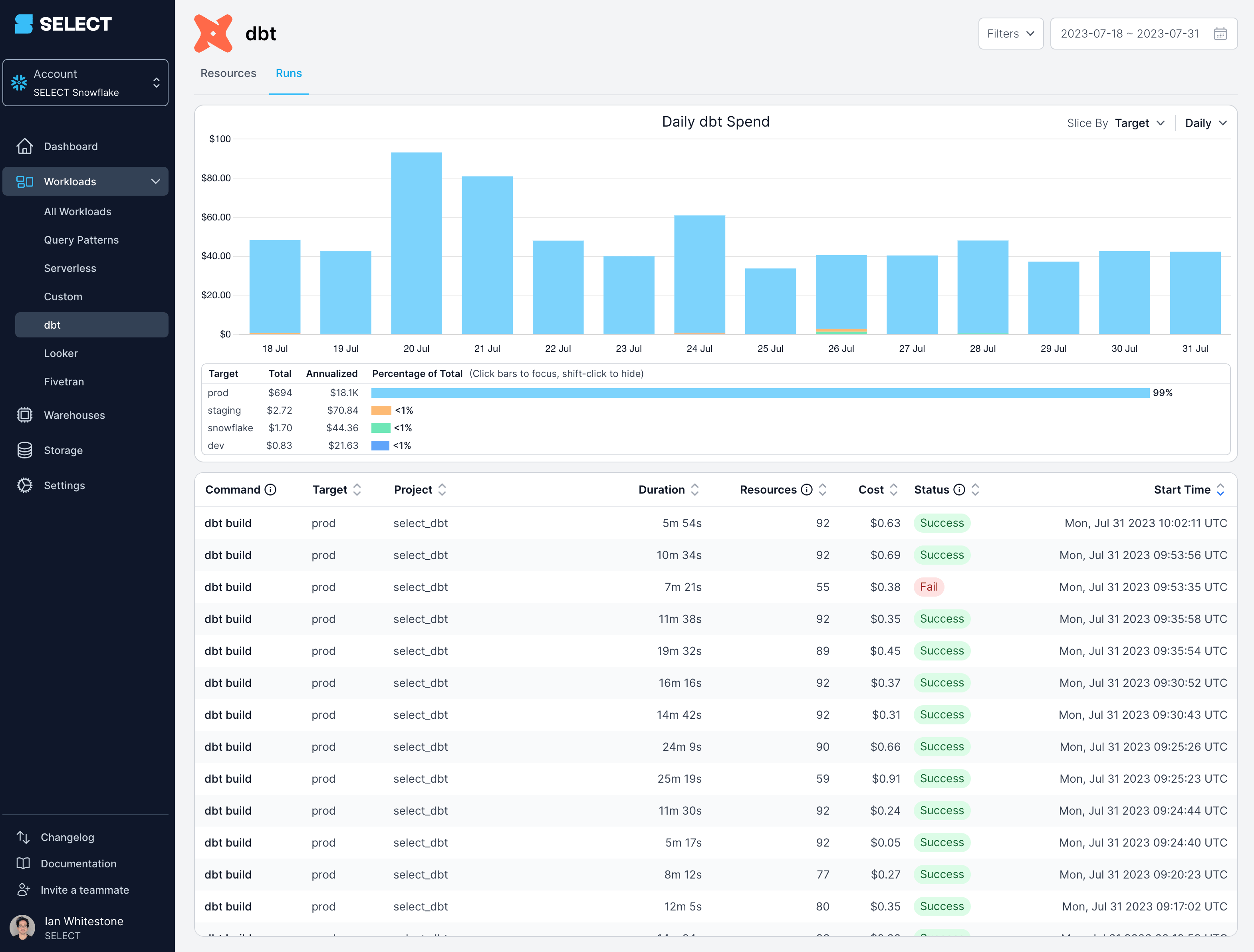Click the $18.1K annualized prod value

click(x=344, y=393)
